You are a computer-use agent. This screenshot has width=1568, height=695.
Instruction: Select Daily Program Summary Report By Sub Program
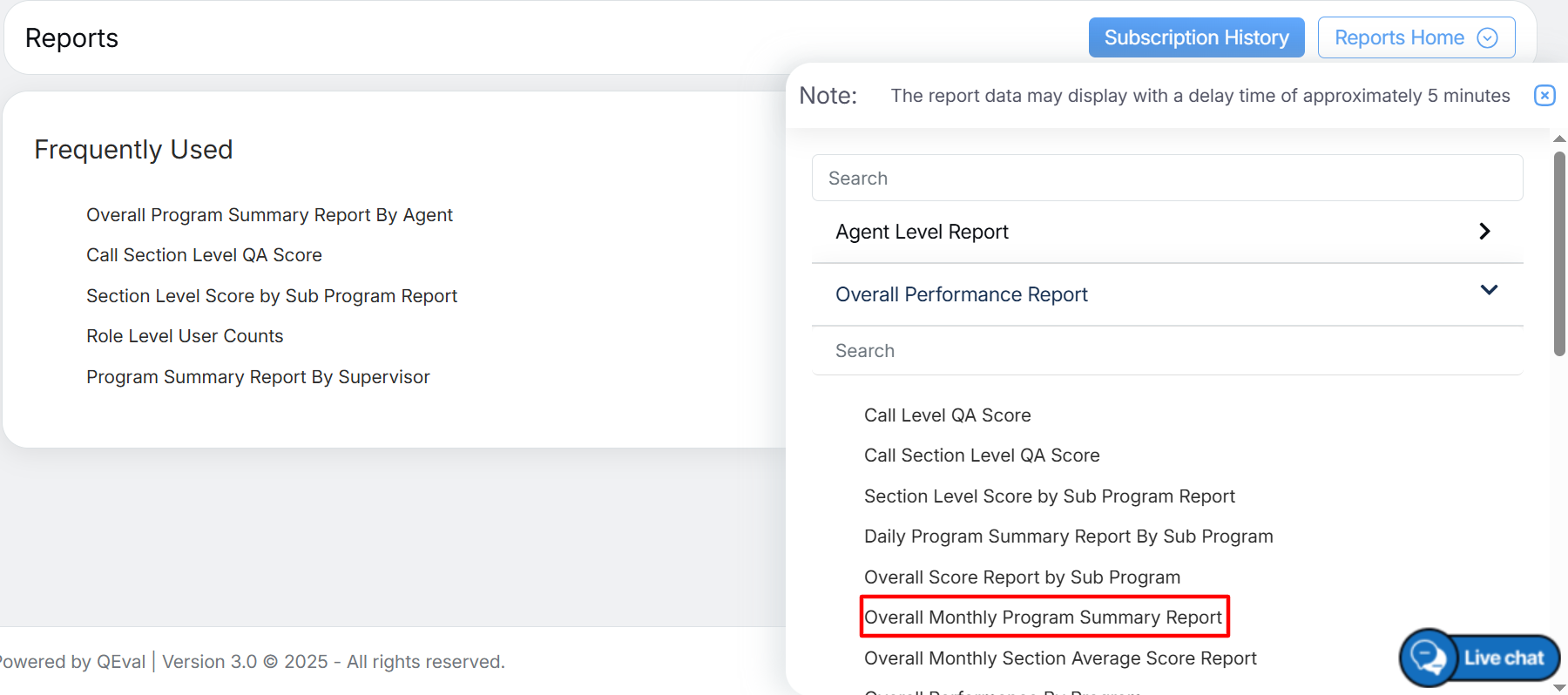1068,536
